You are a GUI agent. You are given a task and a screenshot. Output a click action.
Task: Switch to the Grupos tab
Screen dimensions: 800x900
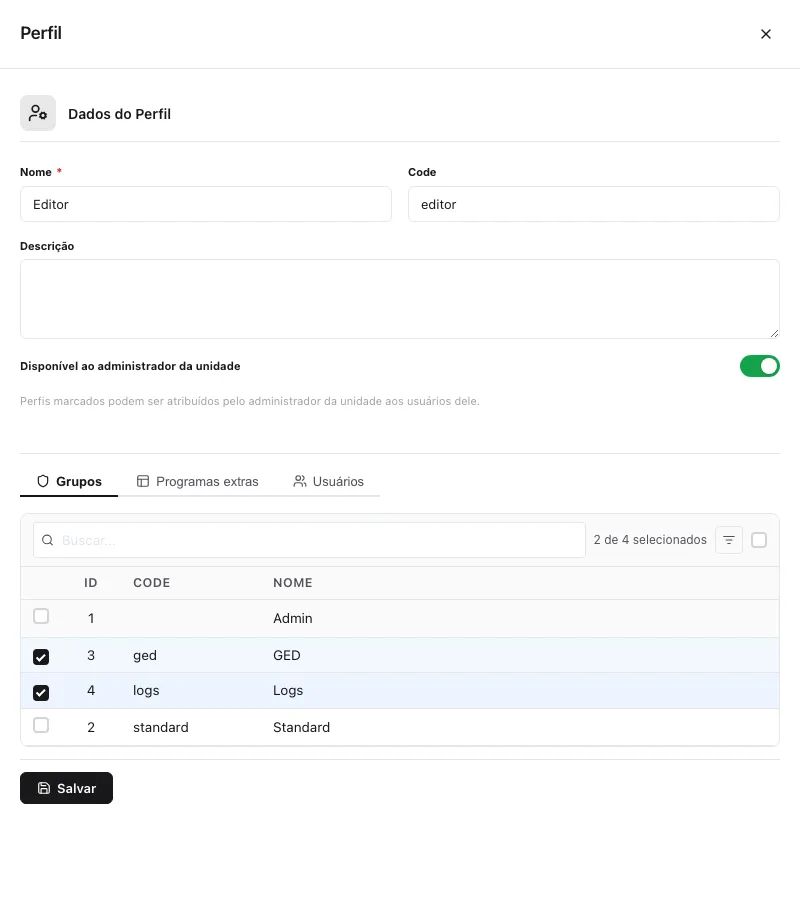pos(69,482)
